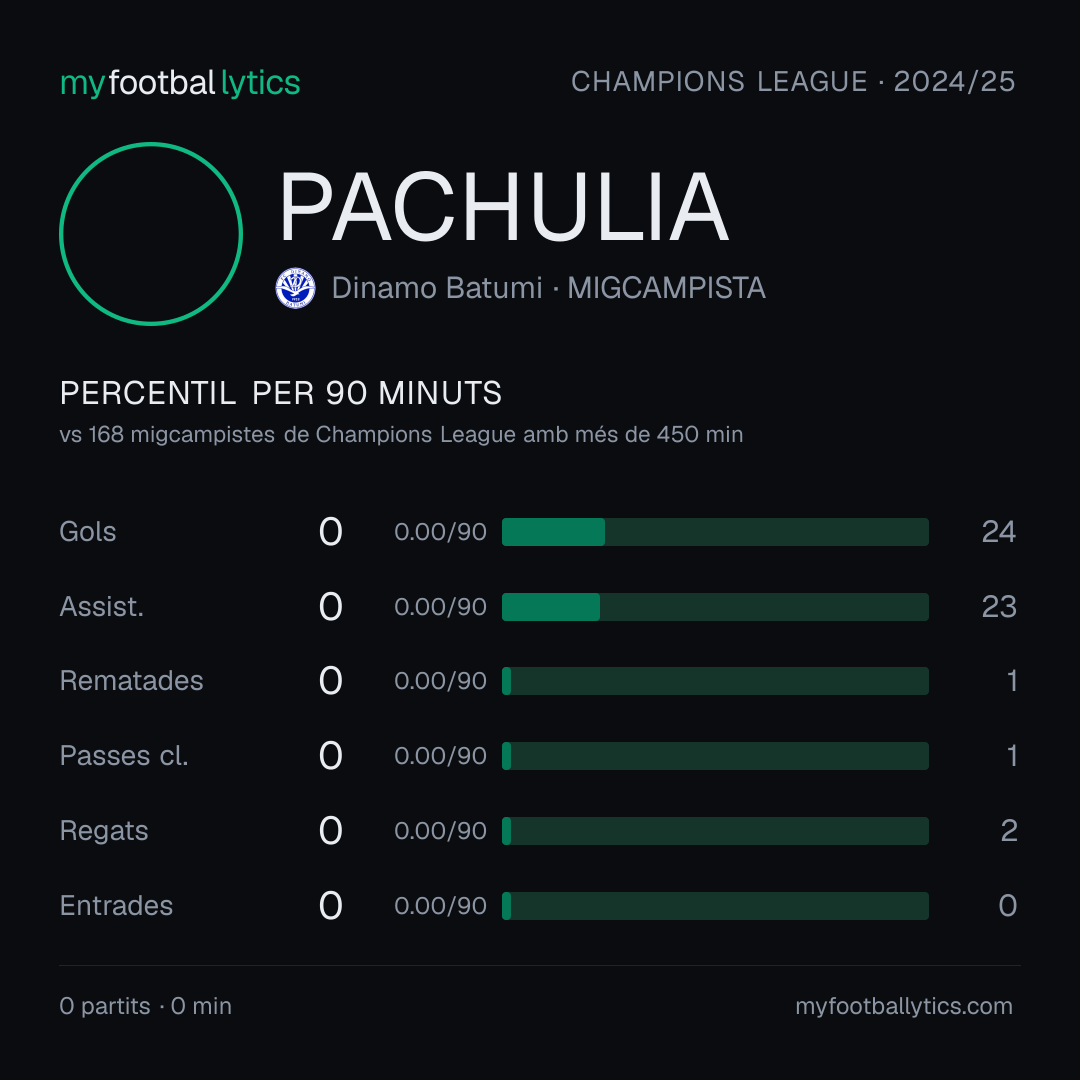Click the Assist. percentile value 23

click(x=999, y=607)
